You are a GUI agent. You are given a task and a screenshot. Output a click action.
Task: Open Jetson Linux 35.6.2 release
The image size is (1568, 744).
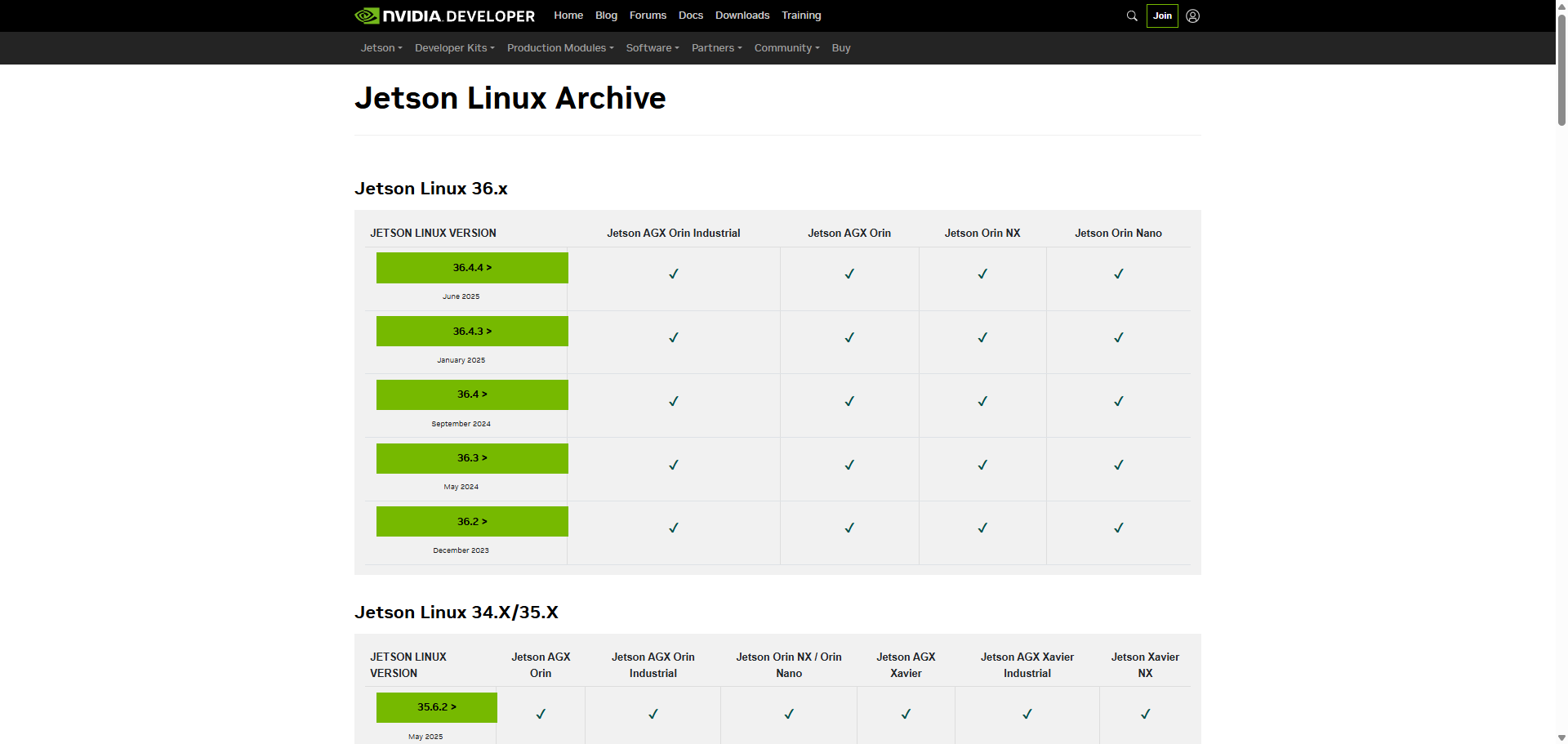click(x=437, y=707)
